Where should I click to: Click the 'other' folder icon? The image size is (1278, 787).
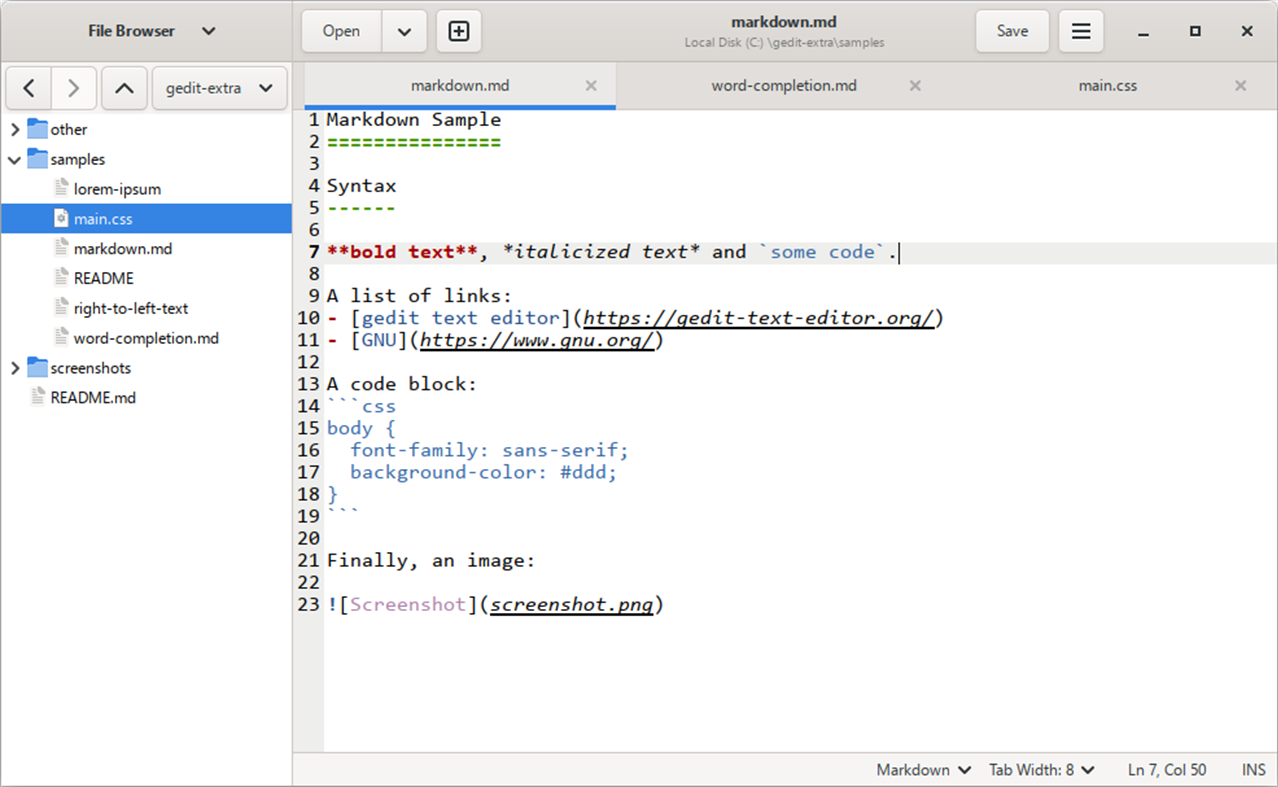click(x=37, y=129)
